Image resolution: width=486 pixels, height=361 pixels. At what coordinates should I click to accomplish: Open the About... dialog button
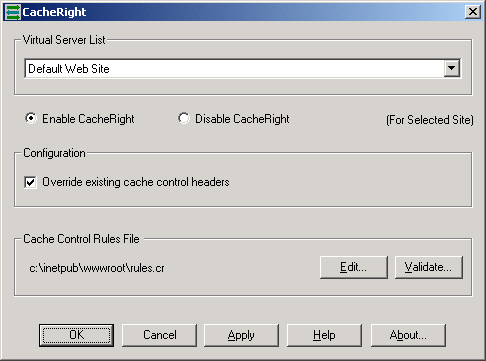coord(408,335)
